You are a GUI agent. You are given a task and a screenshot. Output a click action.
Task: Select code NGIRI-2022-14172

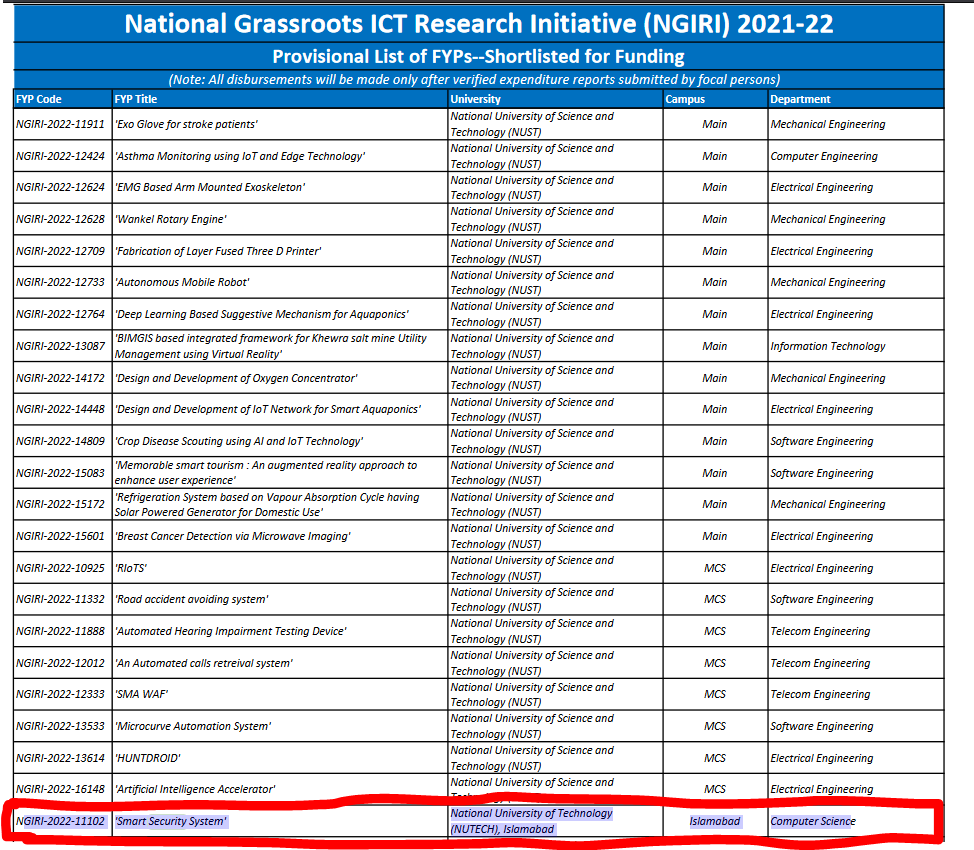click(x=60, y=378)
